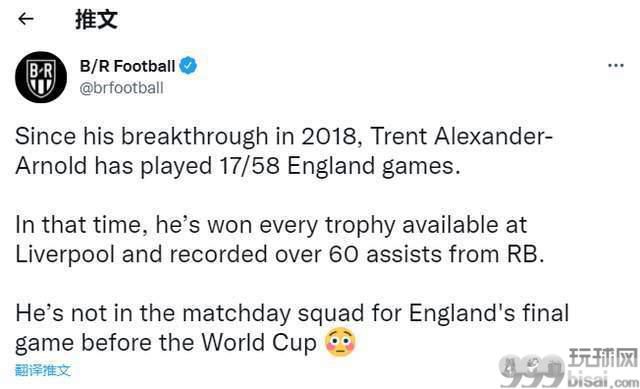Viewport: 640px width, 389px height.
Task: Click the B/R Football account name
Action: (127, 66)
